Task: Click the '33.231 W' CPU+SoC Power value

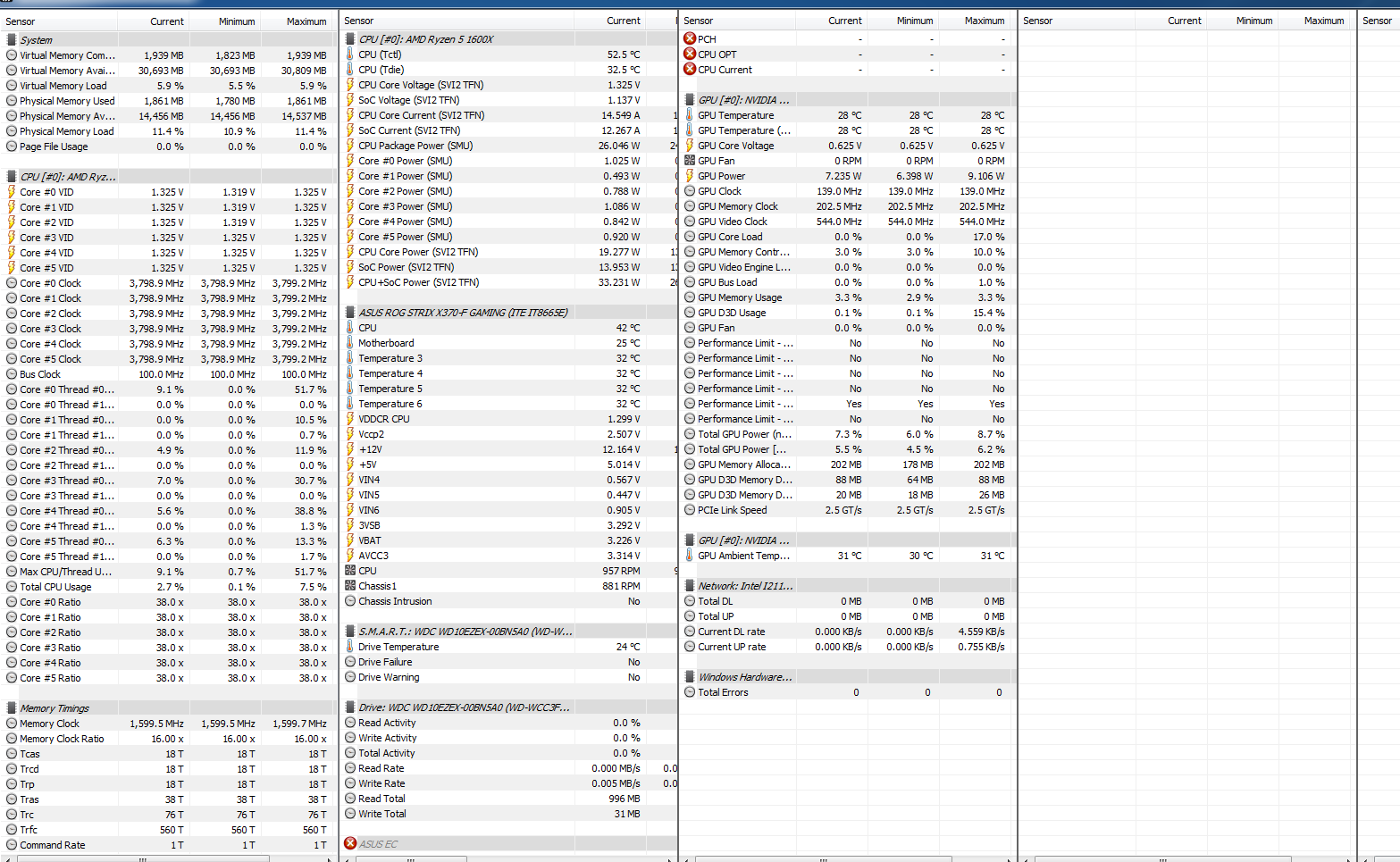Action: 621,282
